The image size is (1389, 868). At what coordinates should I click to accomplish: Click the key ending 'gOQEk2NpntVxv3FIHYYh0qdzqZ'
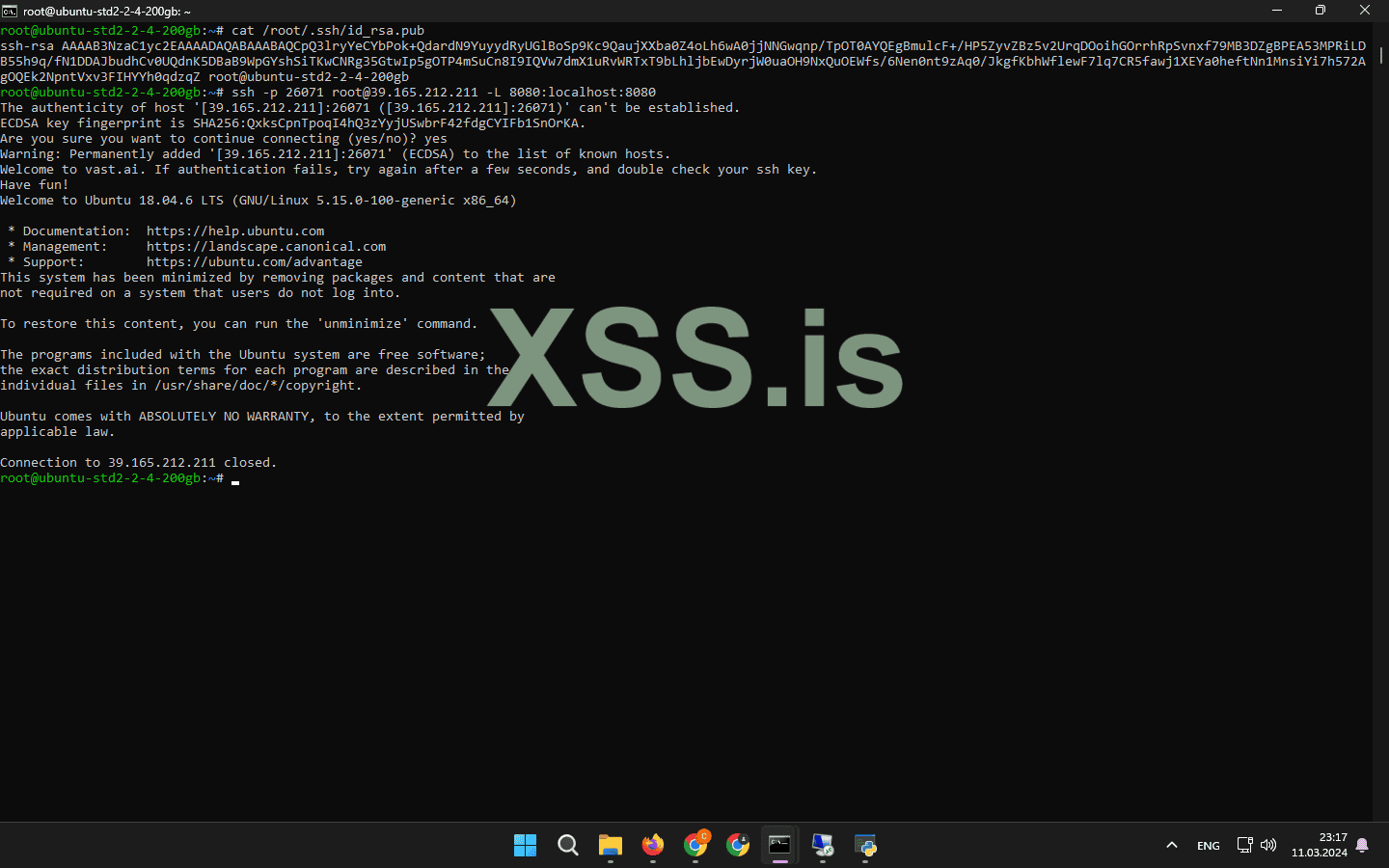pyautogui.click(x=100, y=76)
